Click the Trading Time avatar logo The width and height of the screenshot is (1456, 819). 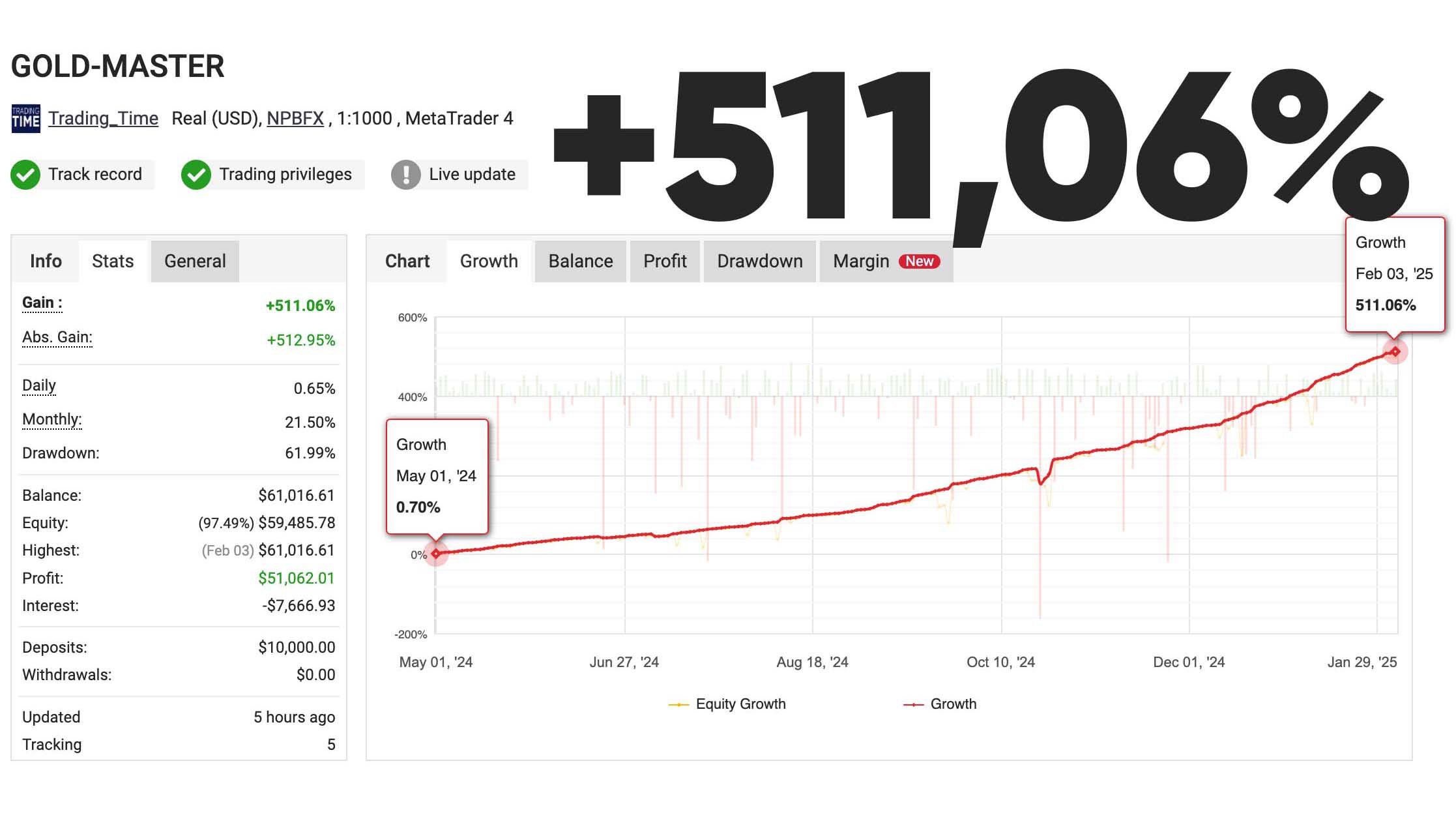25,118
